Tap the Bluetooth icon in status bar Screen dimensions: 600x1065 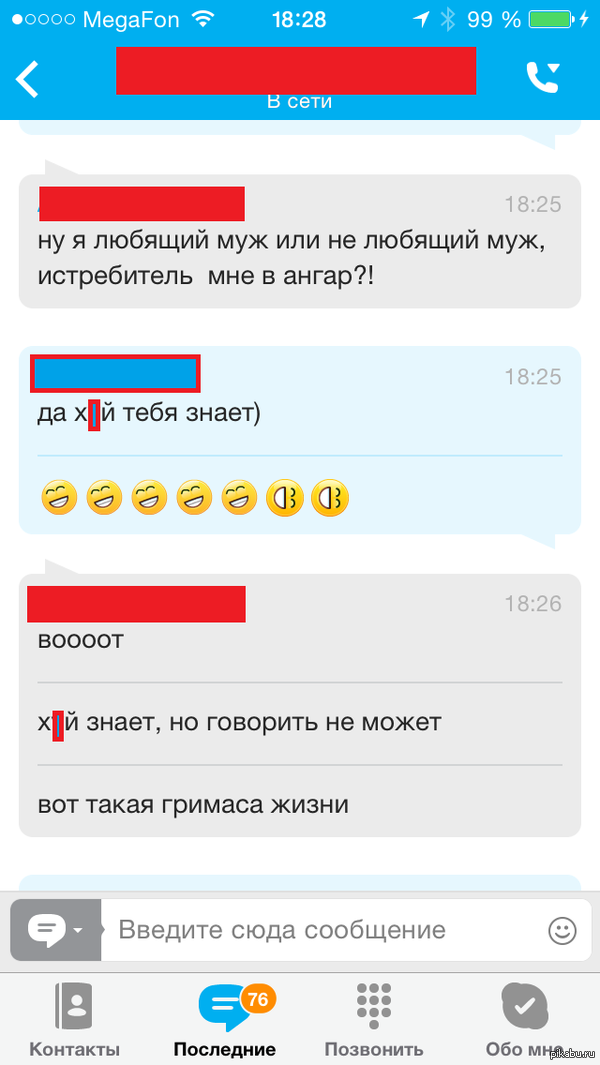[x=447, y=20]
